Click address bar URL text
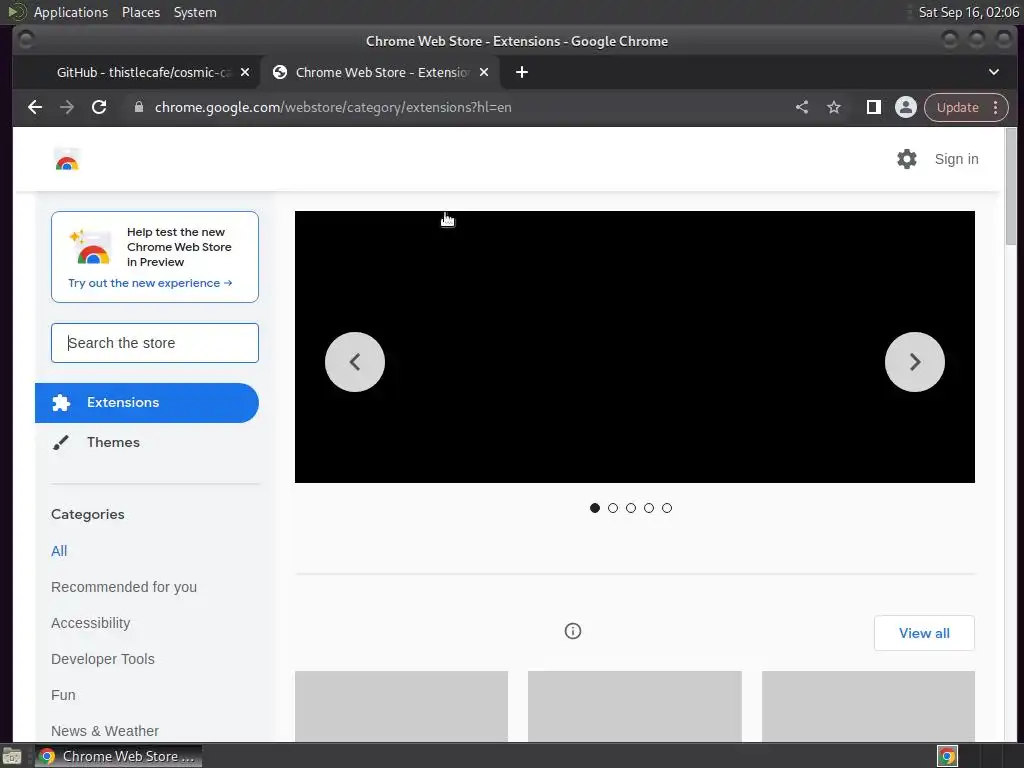Viewport: 1024px width, 768px height. click(333, 107)
